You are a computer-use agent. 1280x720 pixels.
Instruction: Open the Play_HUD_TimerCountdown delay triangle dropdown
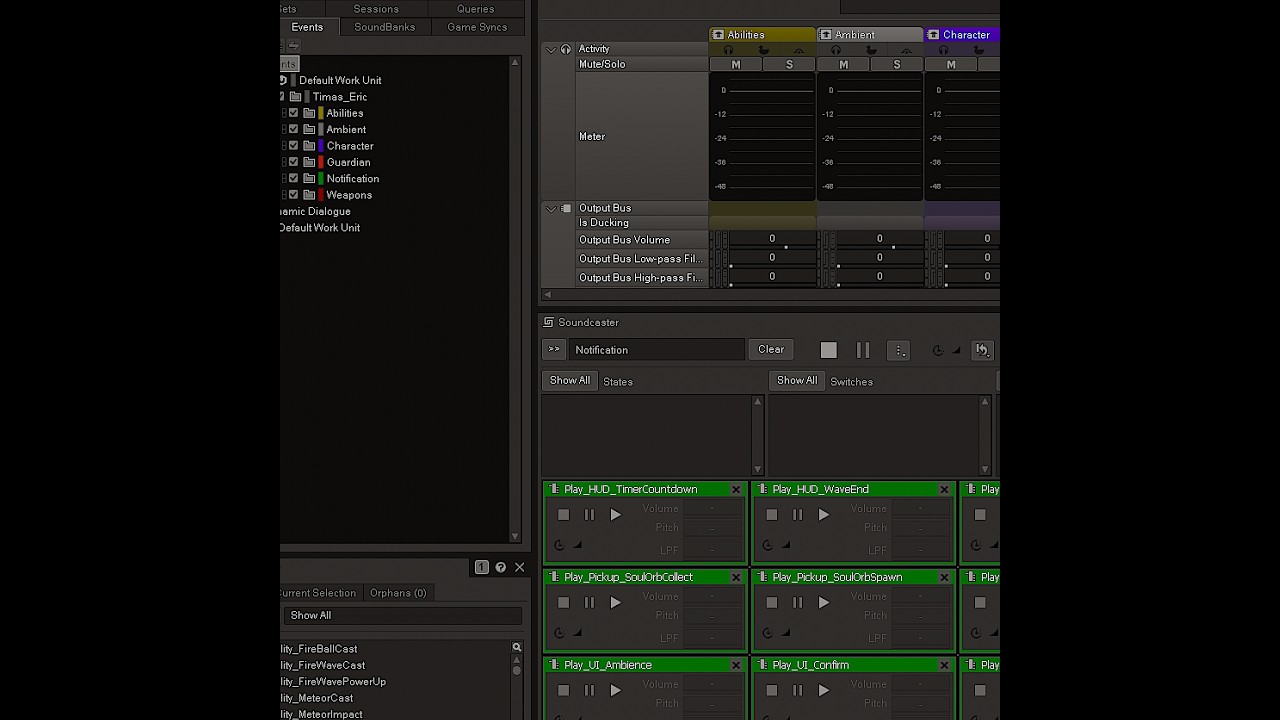(x=577, y=546)
